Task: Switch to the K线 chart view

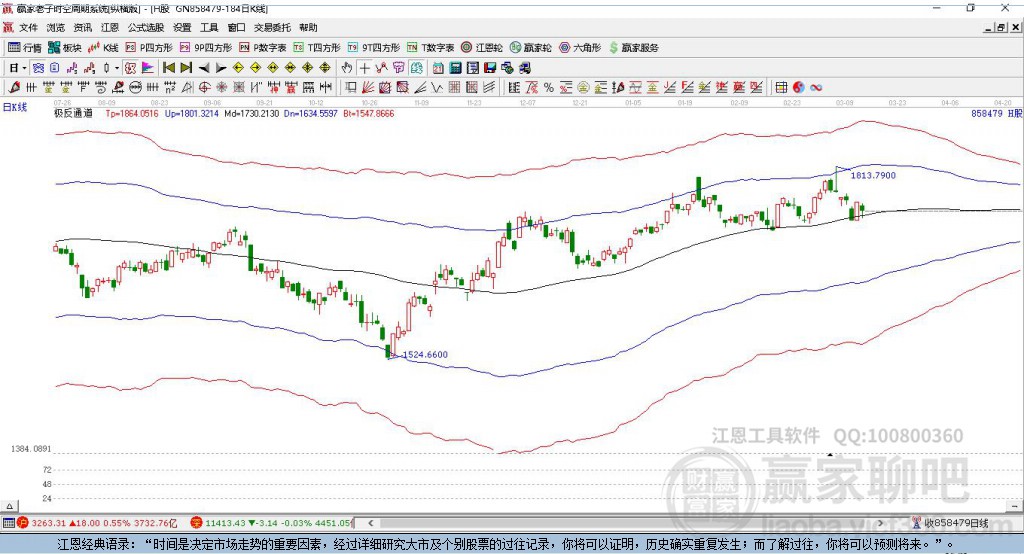Action: pyautogui.click(x=103, y=48)
